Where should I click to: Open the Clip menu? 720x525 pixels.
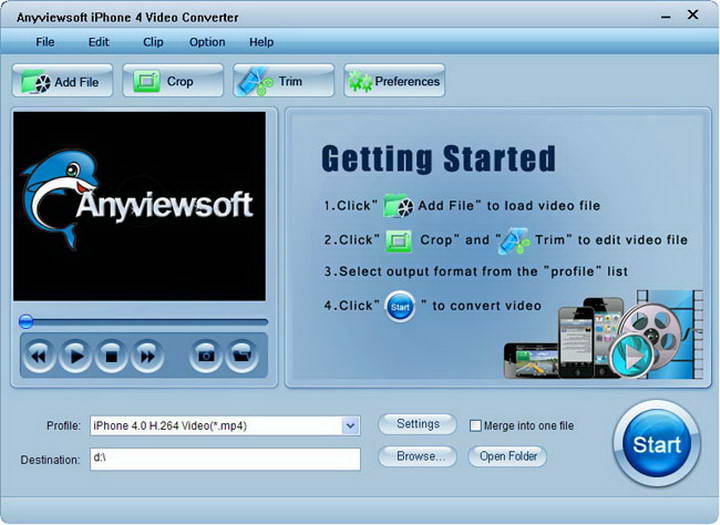pyautogui.click(x=153, y=42)
